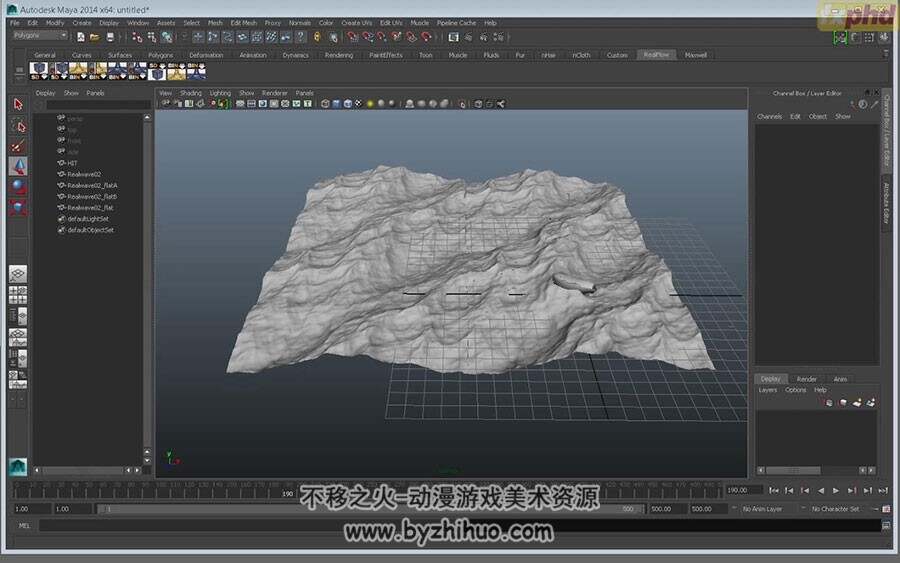This screenshot has height=563, width=900.
Task: Switch to the Dynamics shelf tab
Action: click(x=296, y=55)
